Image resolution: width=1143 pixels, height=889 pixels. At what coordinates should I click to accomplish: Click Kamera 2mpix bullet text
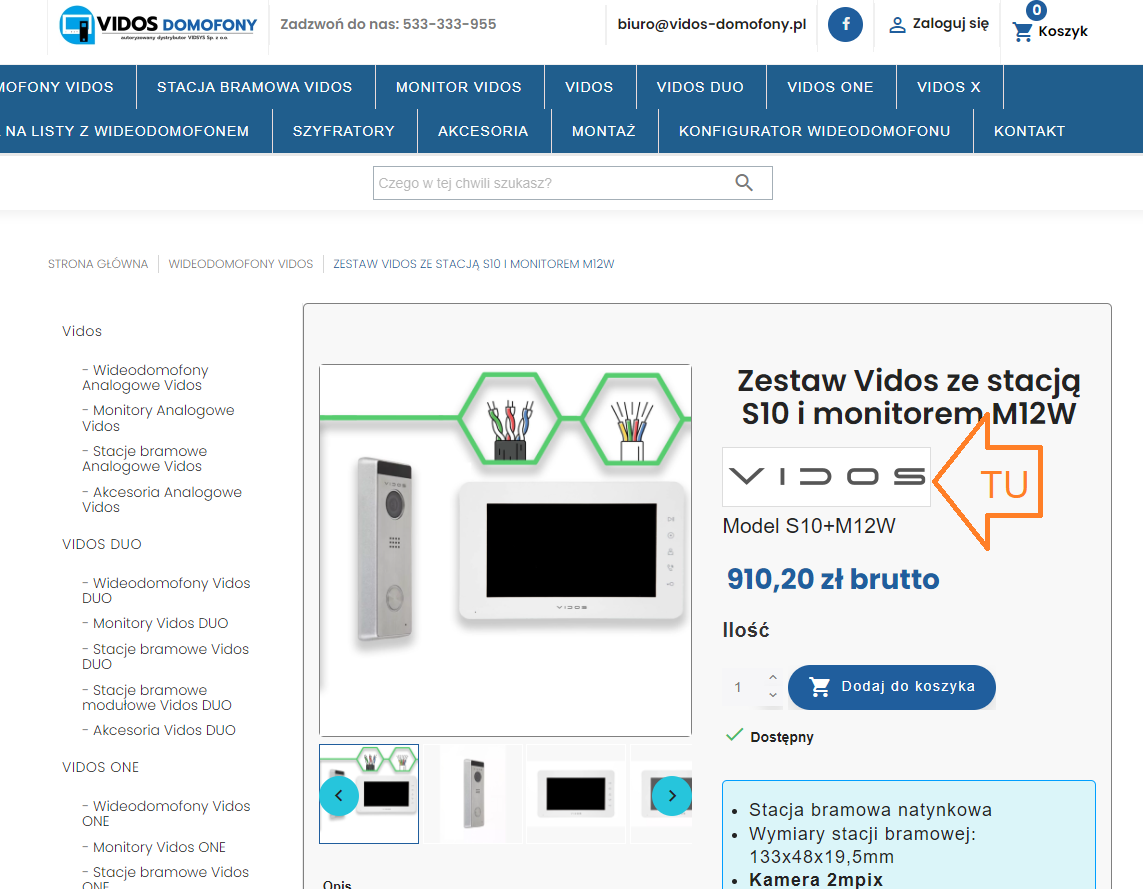click(816, 880)
